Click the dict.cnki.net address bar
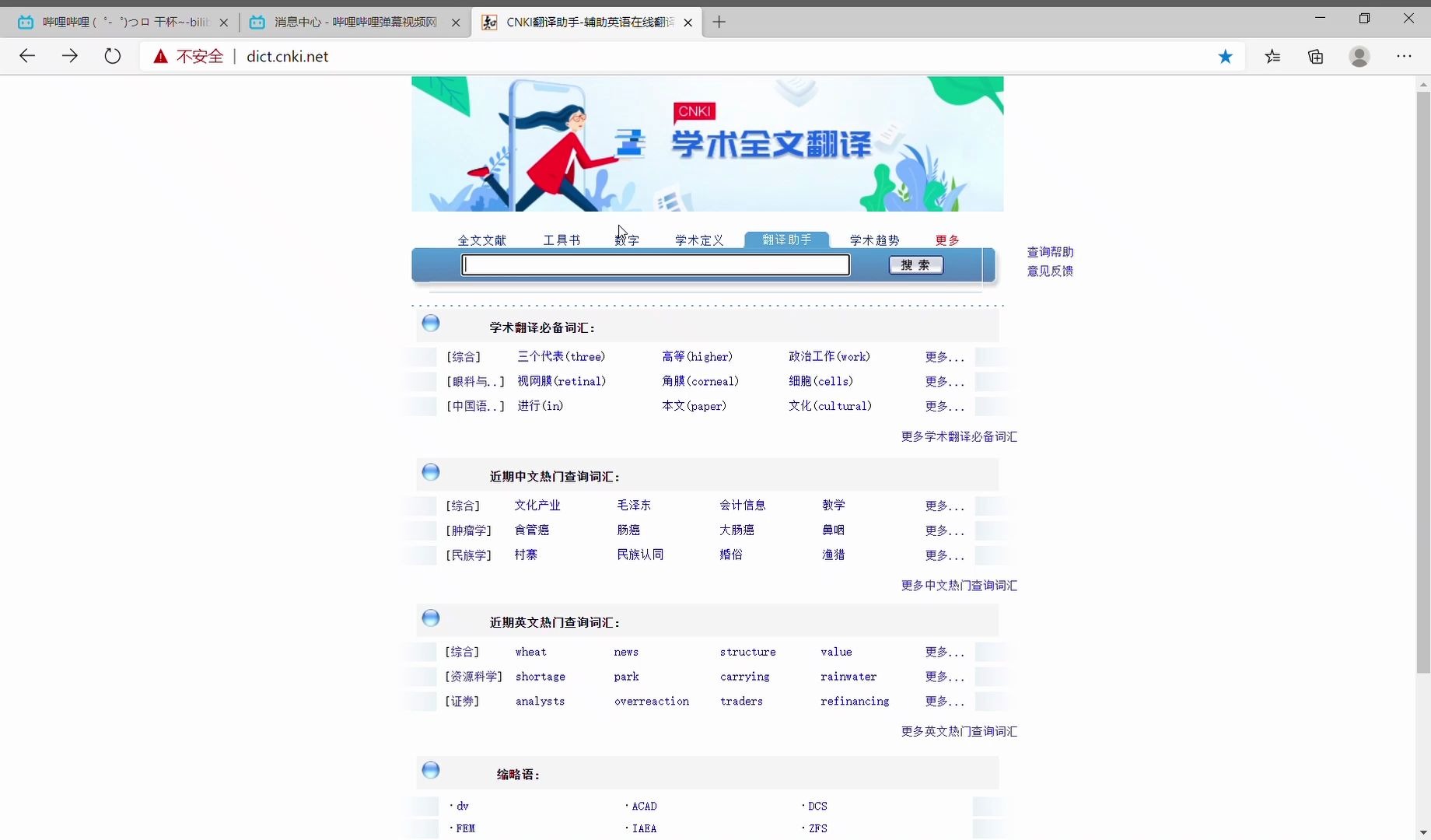Image resolution: width=1431 pixels, height=840 pixels. [x=288, y=57]
